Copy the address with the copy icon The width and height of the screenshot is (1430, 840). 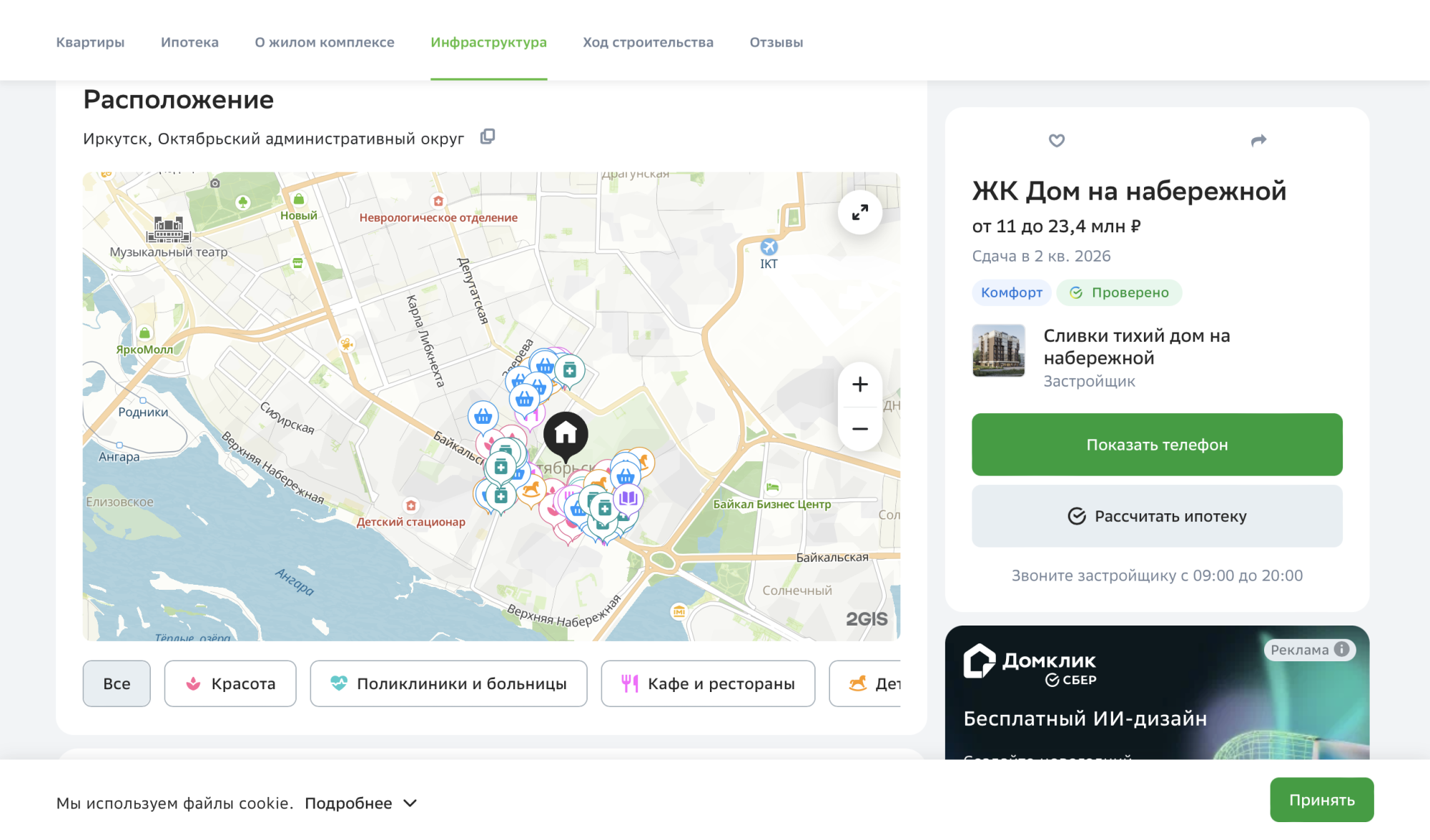488,137
